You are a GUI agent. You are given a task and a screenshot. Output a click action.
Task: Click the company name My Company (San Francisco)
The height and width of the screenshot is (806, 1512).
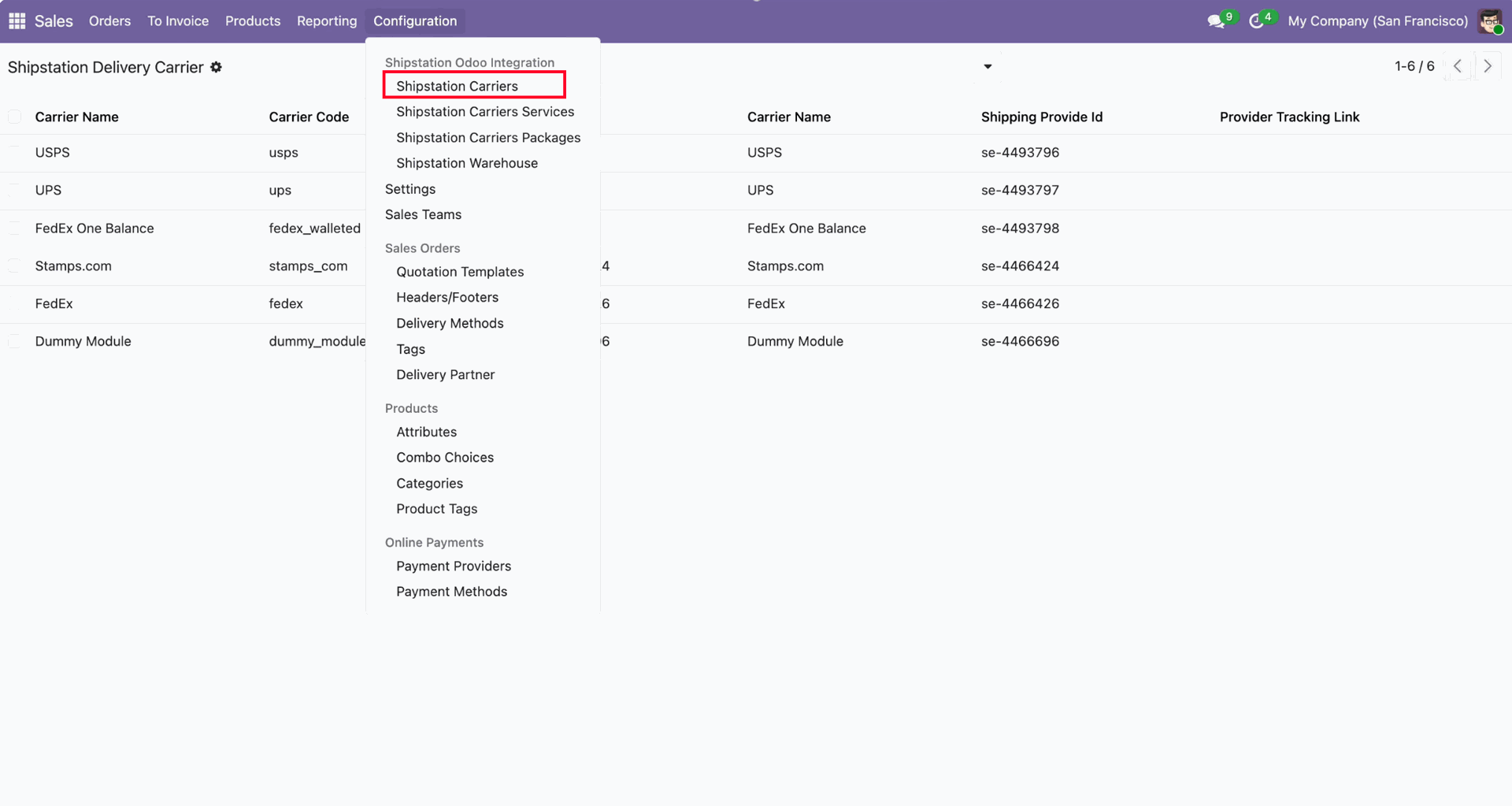click(x=1377, y=21)
